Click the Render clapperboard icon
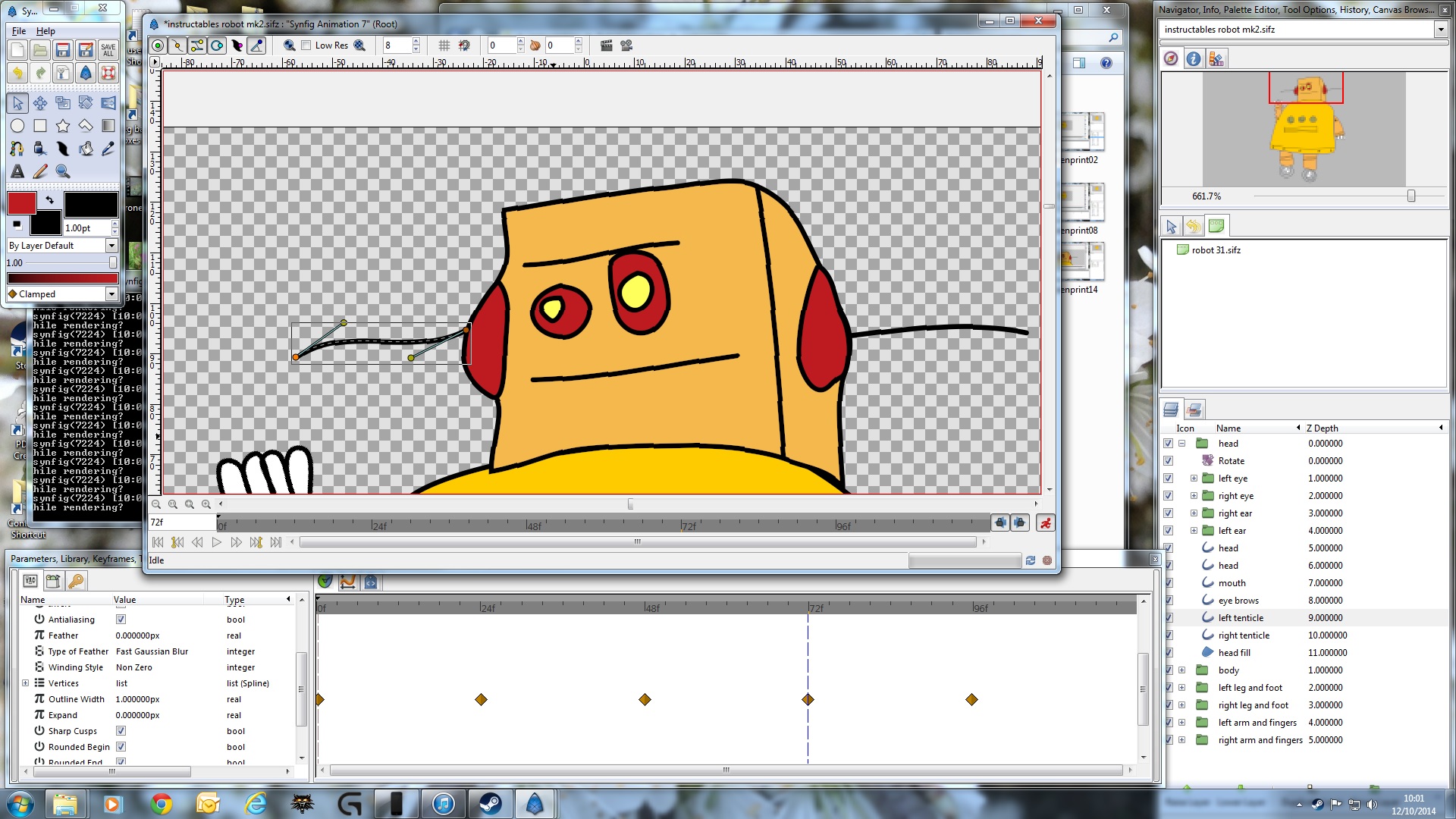 [x=607, y=45]
